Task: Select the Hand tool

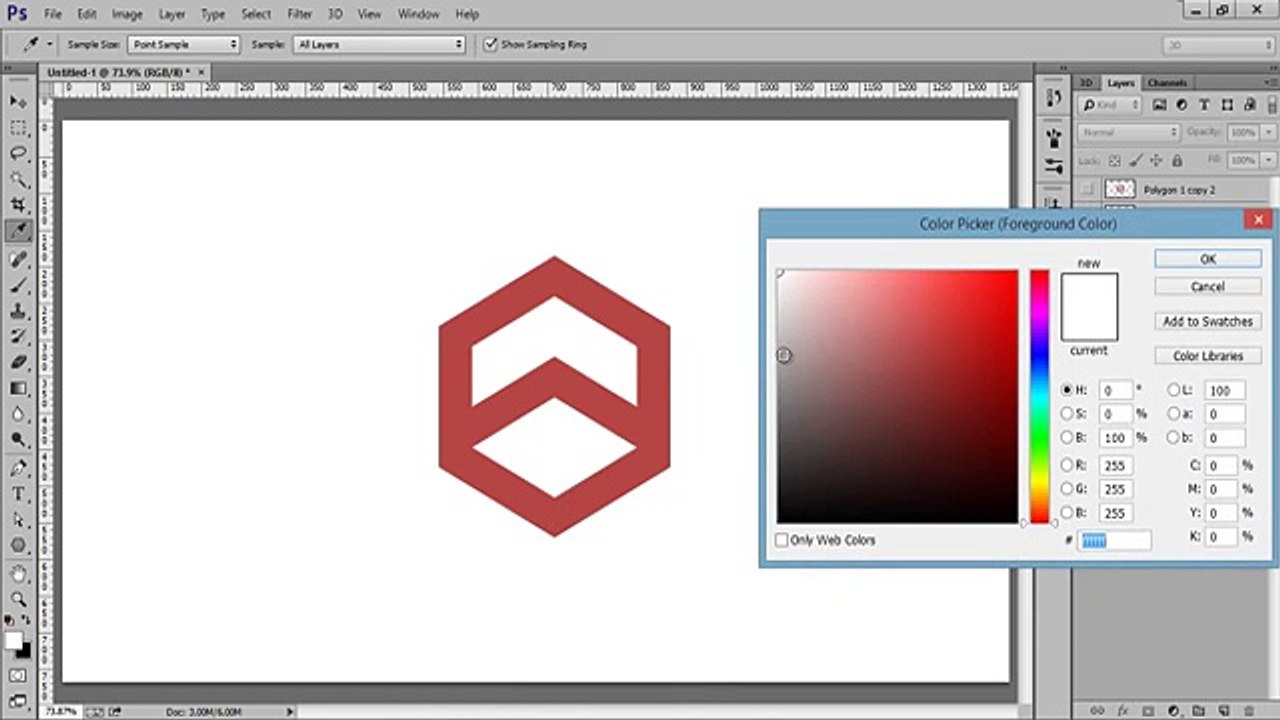Action: (18, 574)
